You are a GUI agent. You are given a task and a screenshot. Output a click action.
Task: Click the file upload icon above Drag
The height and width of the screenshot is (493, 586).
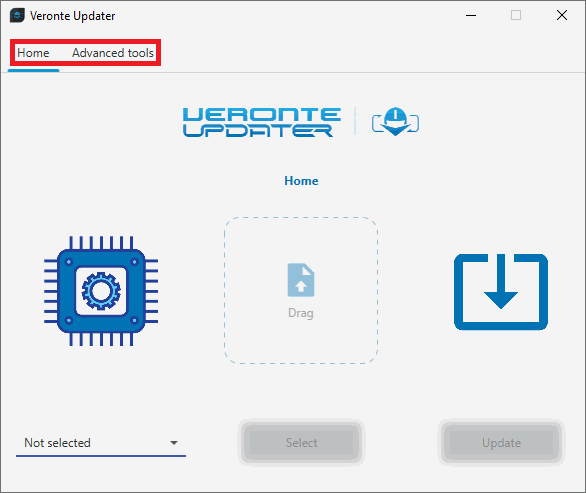point(301,280)
